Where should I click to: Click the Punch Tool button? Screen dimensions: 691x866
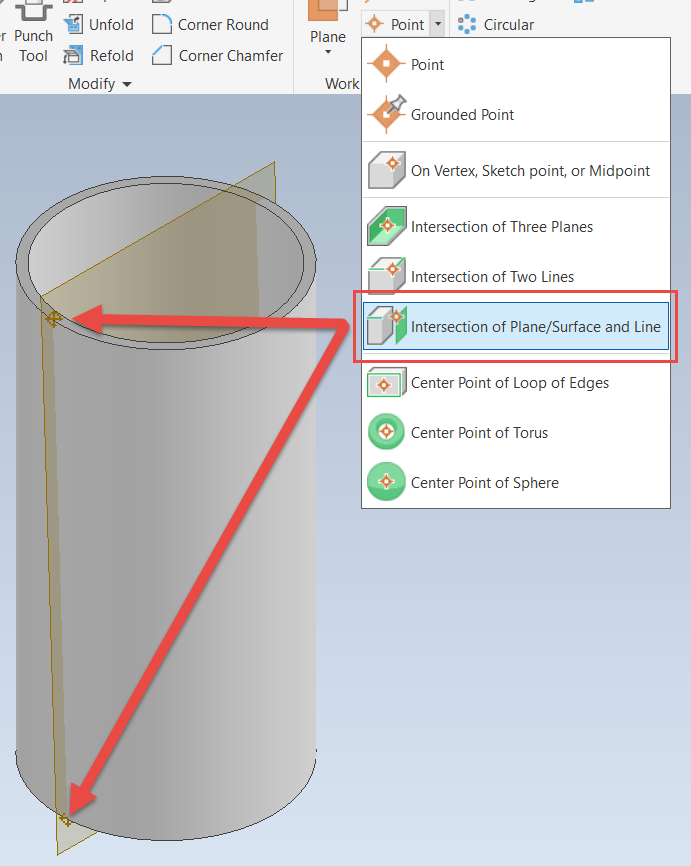33,33
